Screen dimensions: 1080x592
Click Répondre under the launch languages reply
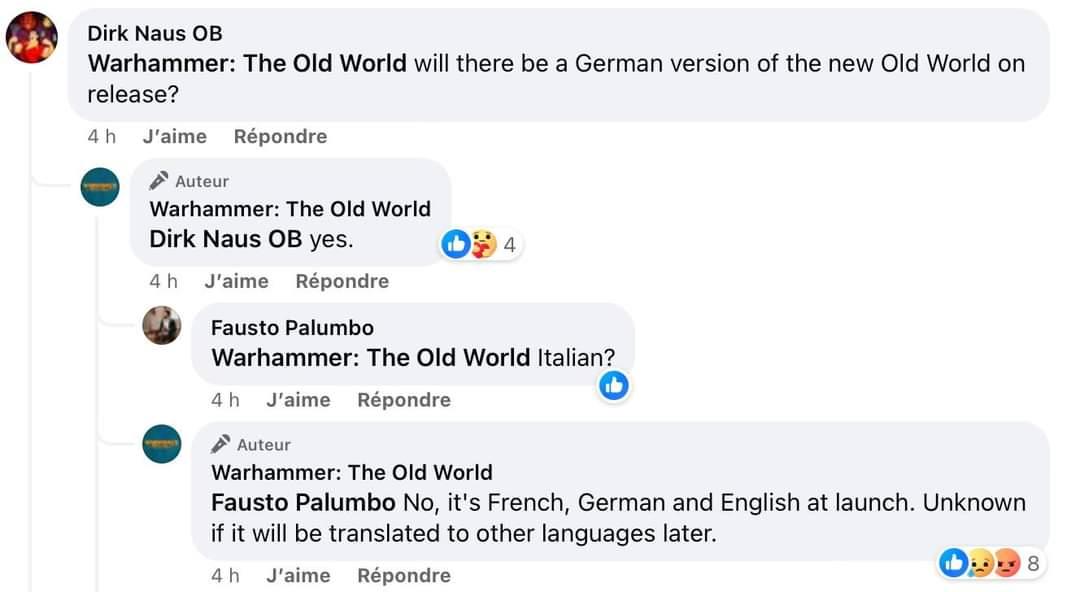pyautogui.click(x=404, y=575)
